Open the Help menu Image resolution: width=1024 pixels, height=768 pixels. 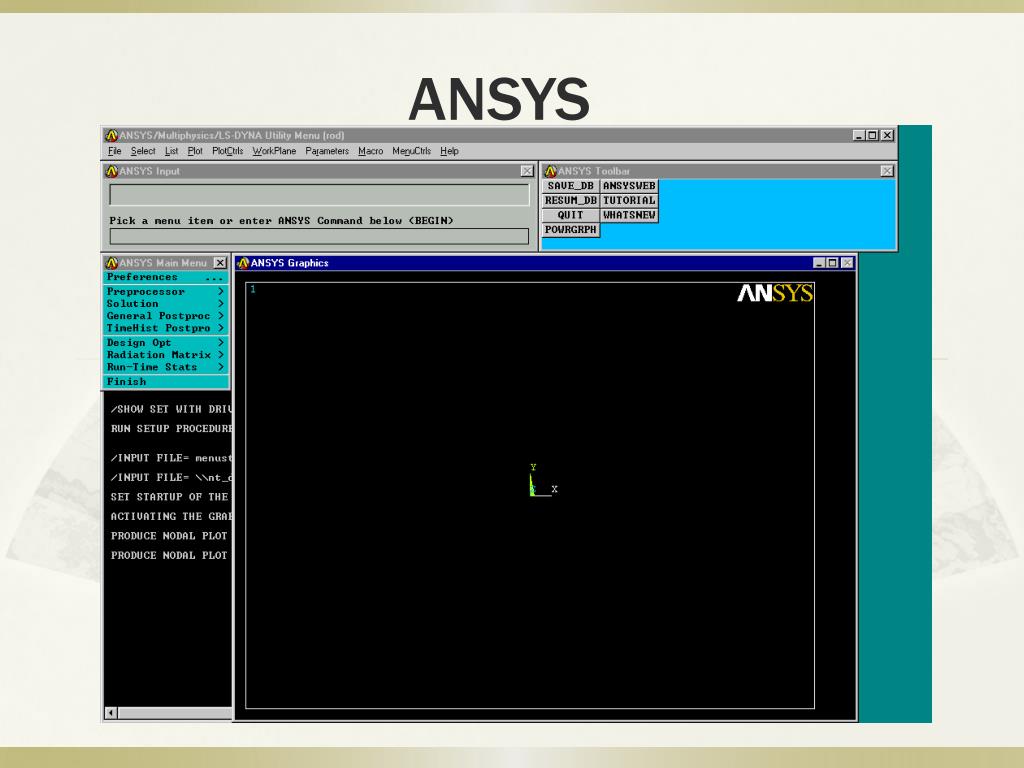449,151
